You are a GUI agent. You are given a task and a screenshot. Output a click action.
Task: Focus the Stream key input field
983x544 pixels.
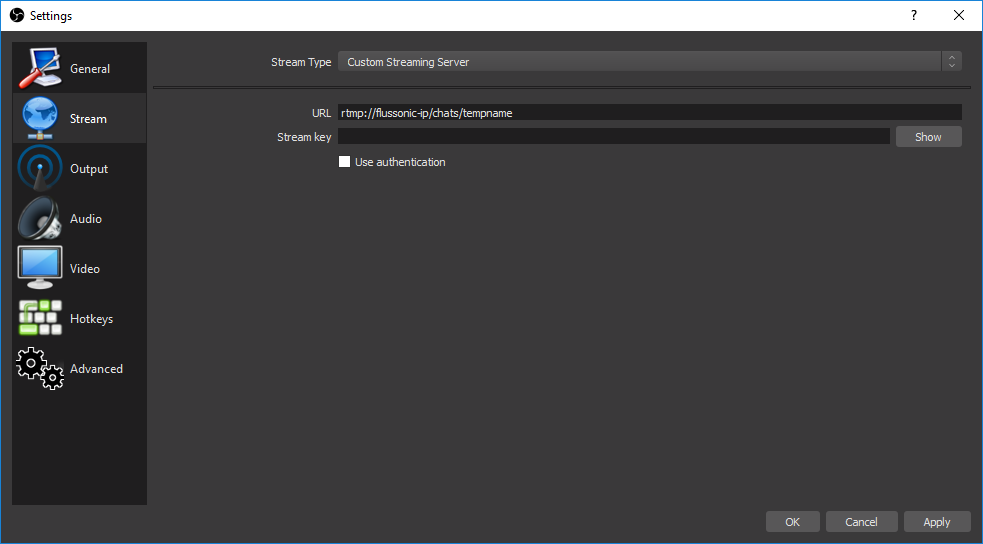(613, 137)
